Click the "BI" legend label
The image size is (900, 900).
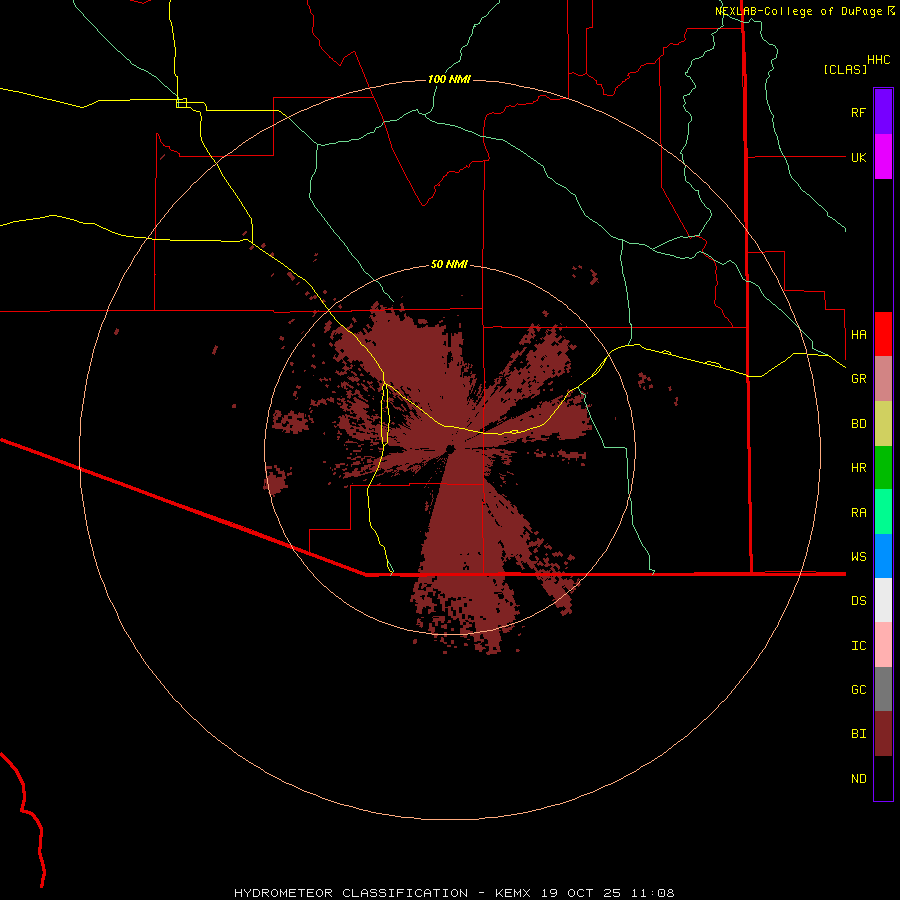[858, 734]
